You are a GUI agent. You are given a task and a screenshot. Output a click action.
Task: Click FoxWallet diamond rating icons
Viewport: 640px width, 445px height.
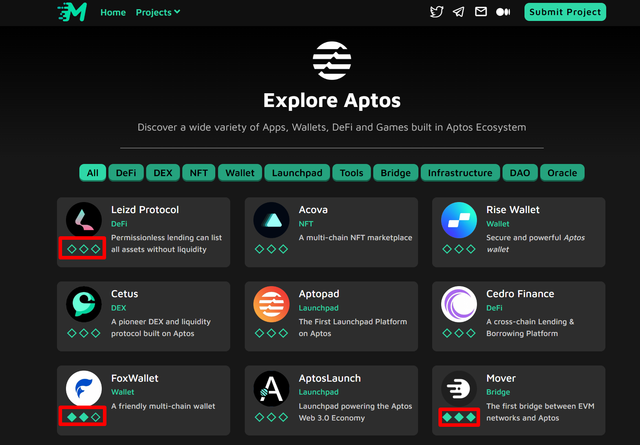pos(84,417)
